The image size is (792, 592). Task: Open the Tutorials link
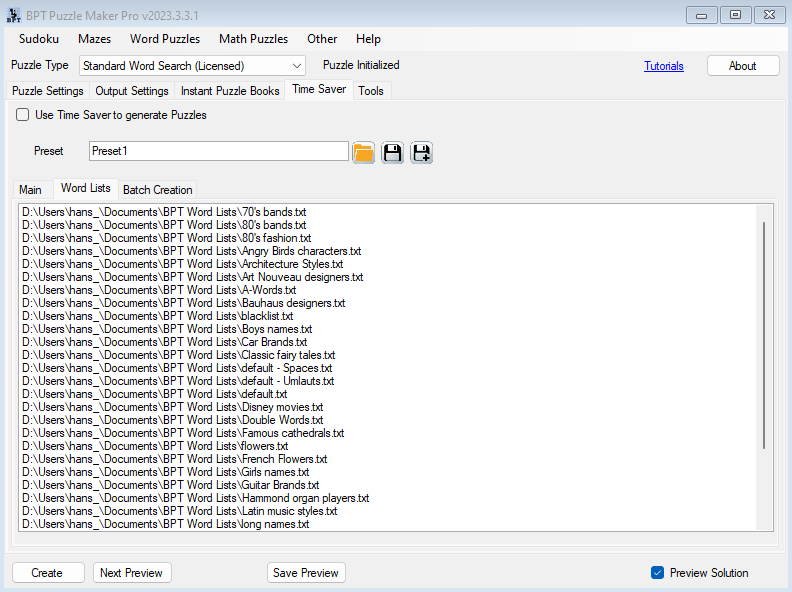point(663,66)
